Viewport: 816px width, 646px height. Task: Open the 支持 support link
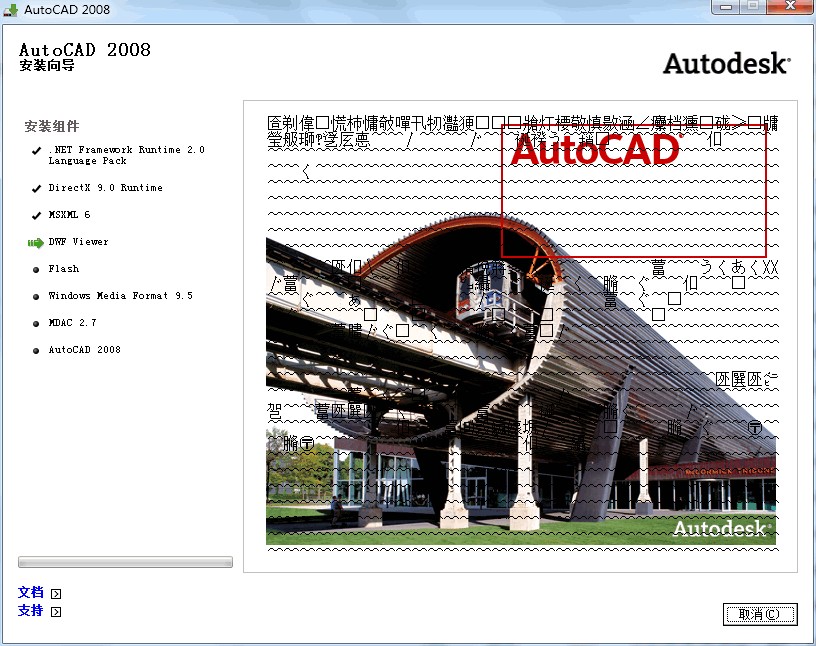[x=30, y=610]
